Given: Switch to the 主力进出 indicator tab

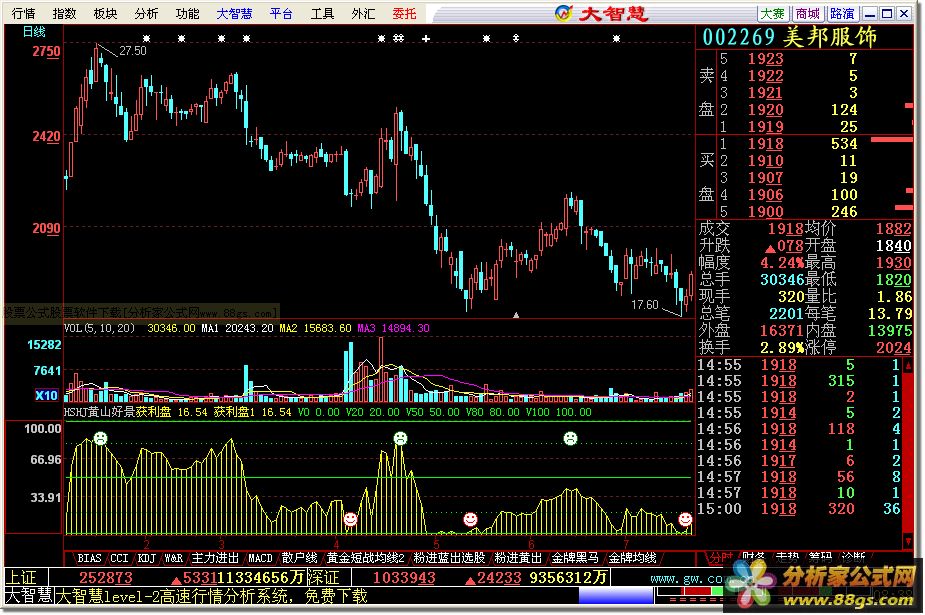Looking at the screenshot, I should click(x=215, y=558).
